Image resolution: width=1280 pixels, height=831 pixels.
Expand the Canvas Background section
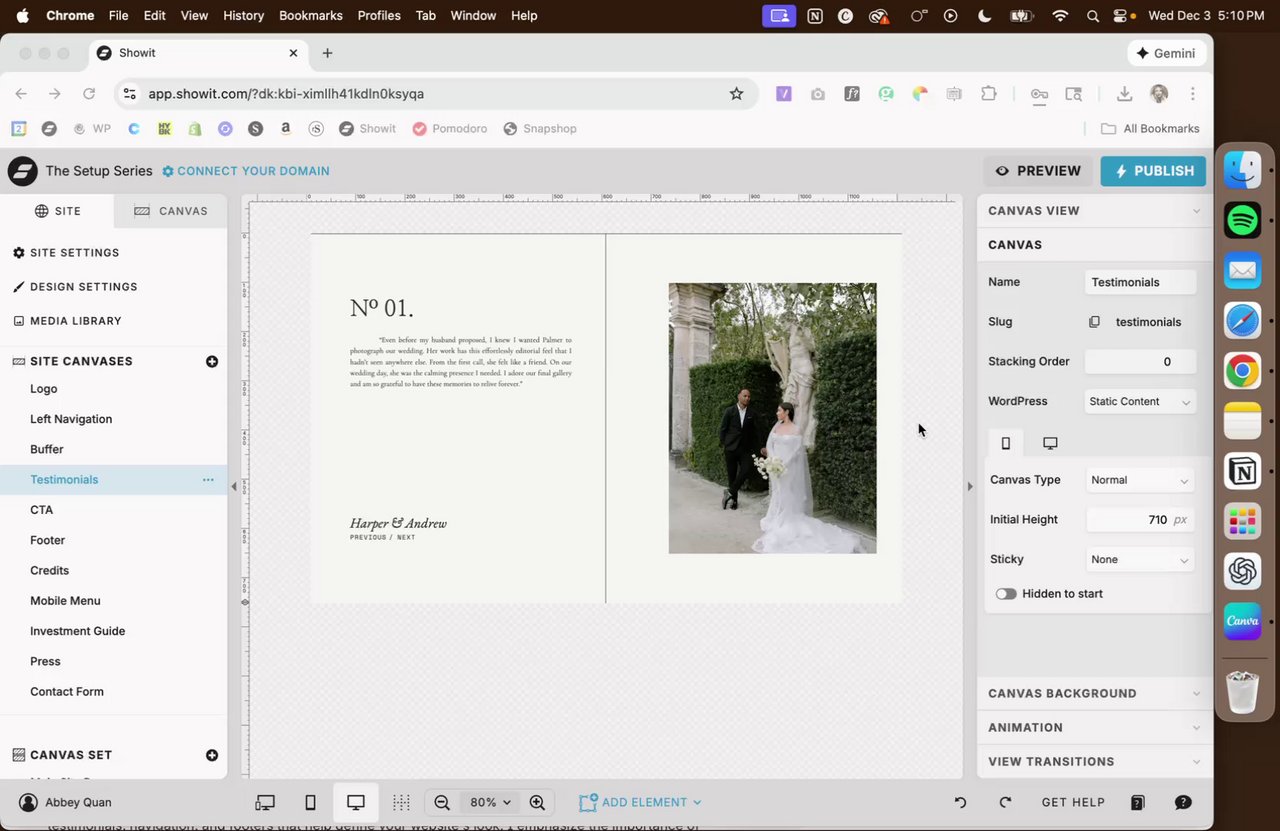coord(1095,694)
